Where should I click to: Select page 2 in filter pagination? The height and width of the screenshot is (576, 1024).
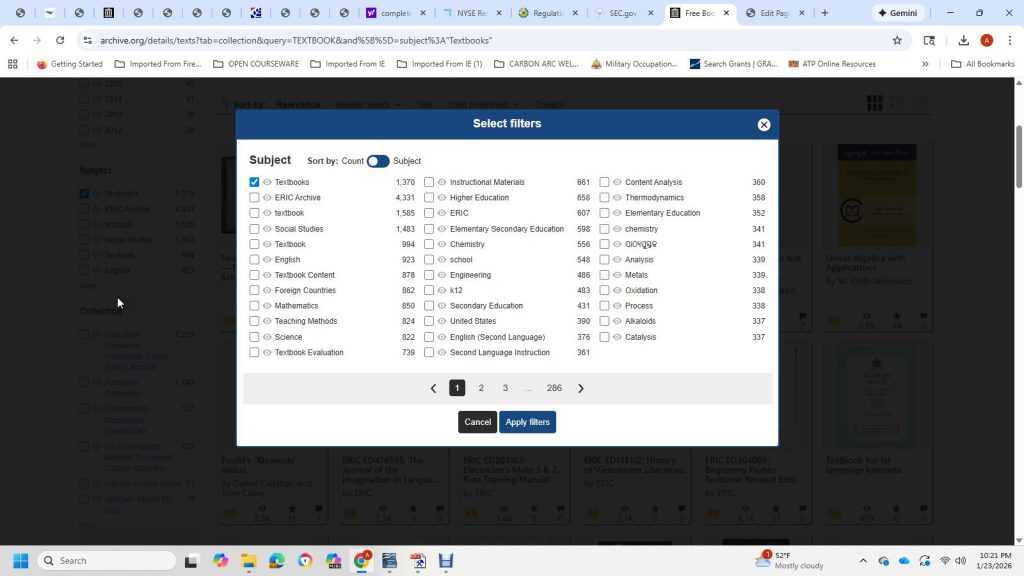click(x=481, y=388)
